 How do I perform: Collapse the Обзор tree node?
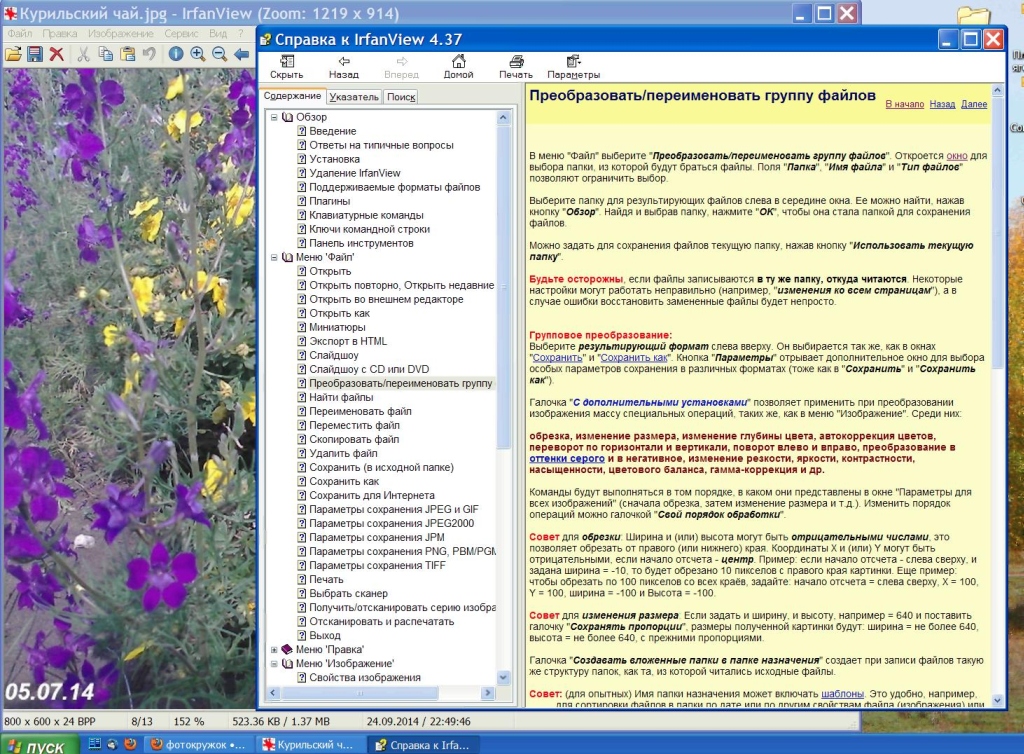click(x=274, y=118)
